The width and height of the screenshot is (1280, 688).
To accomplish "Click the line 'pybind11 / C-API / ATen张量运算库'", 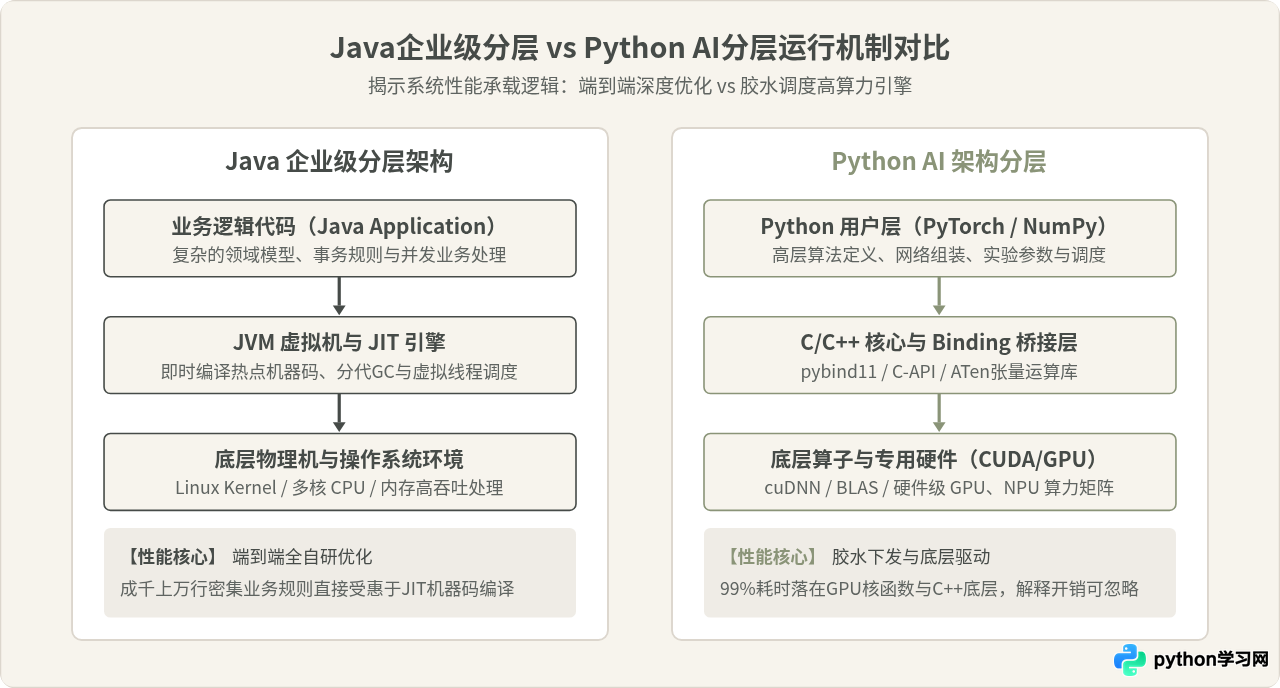I will point(939,371).
